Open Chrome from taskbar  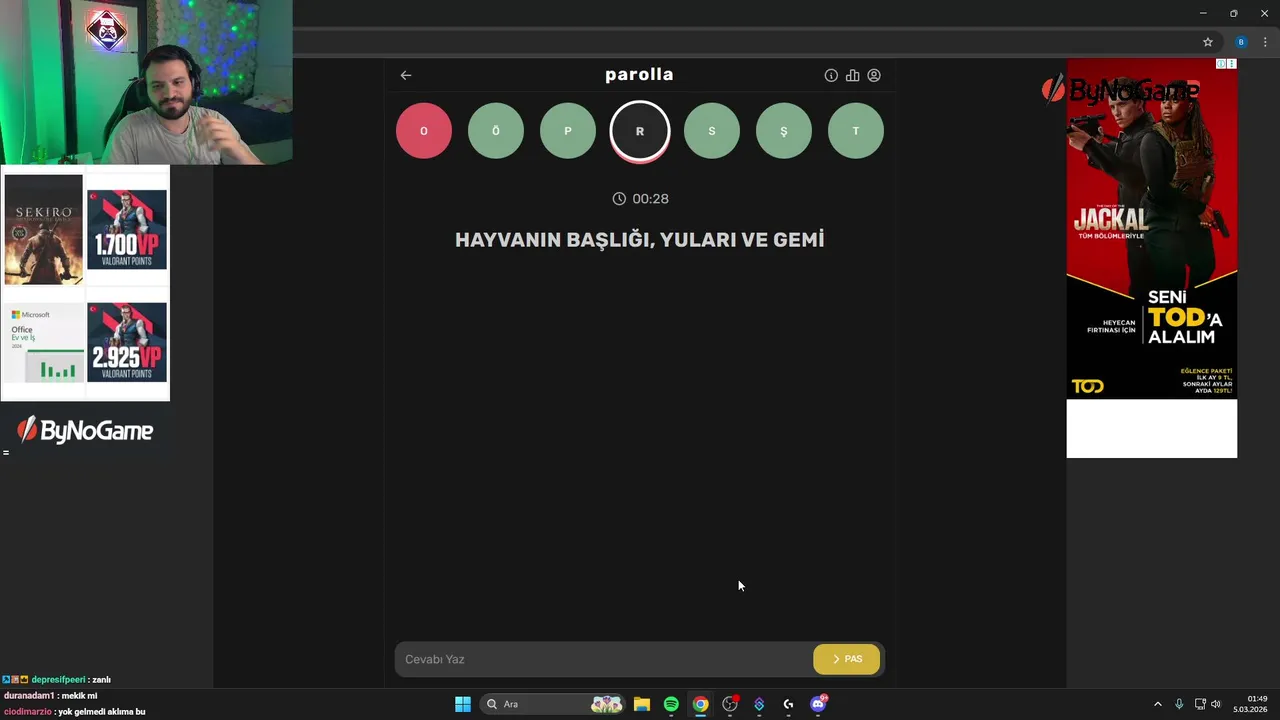click(701, 704)
